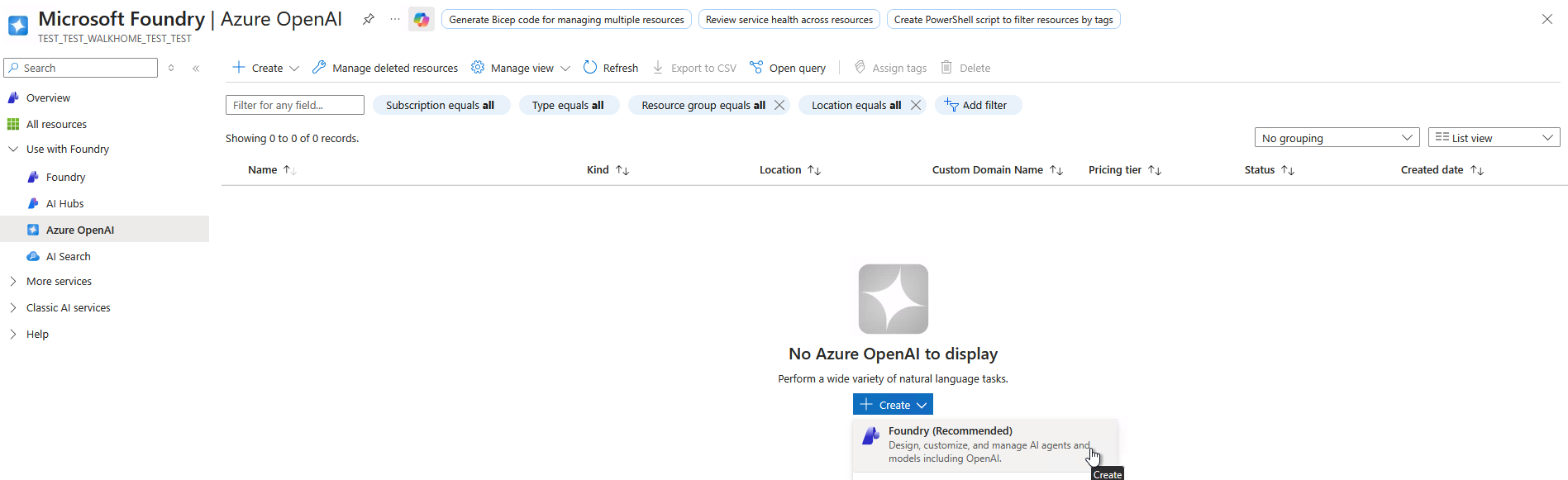Click the blue Create button
The height and width of the screenshot is (480, 1568).
pyautogui.click(x=893, y=404)
